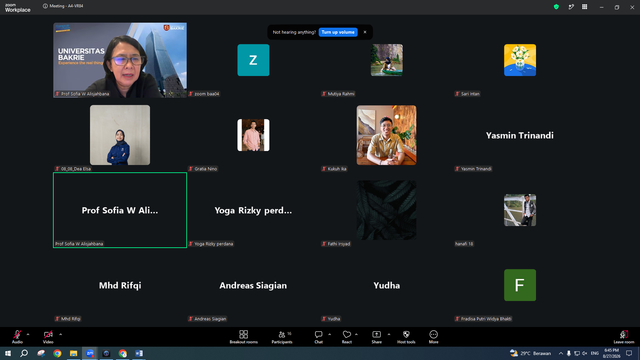Click the pop-out meeting window icon
This screenshot has height=360, width=640.
[x=571, y=7]
